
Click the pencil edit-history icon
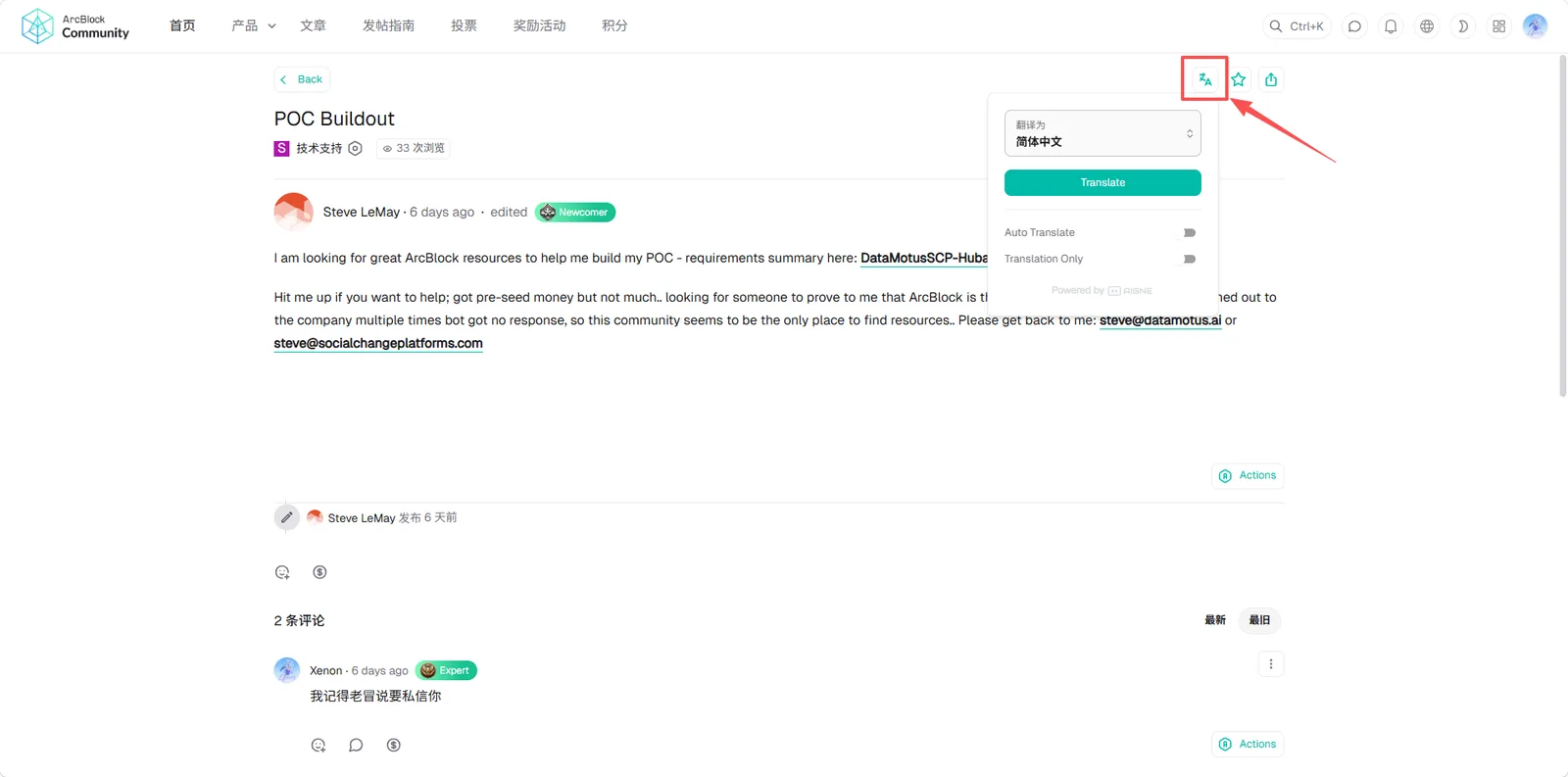286,517
